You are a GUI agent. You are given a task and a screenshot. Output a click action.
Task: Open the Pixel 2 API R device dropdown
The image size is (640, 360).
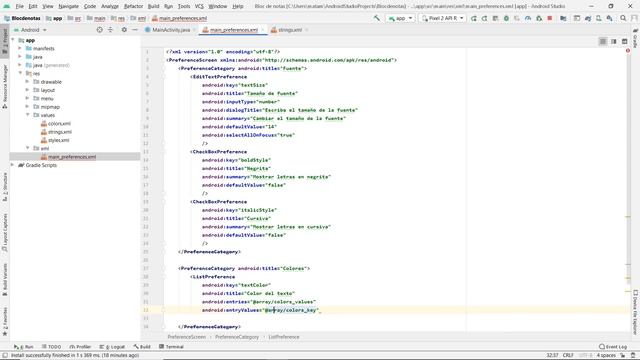click(442, 18)
